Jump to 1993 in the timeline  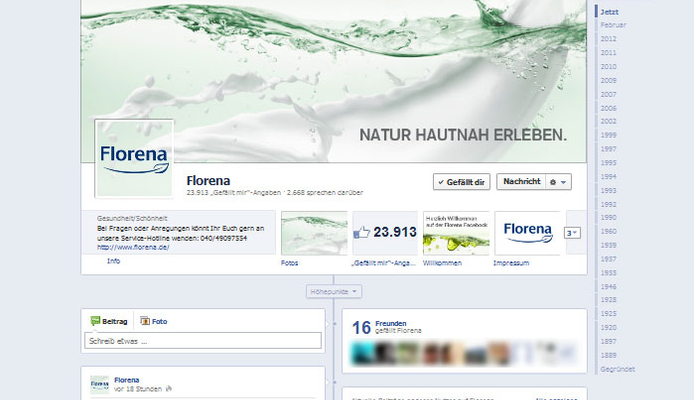608,191
